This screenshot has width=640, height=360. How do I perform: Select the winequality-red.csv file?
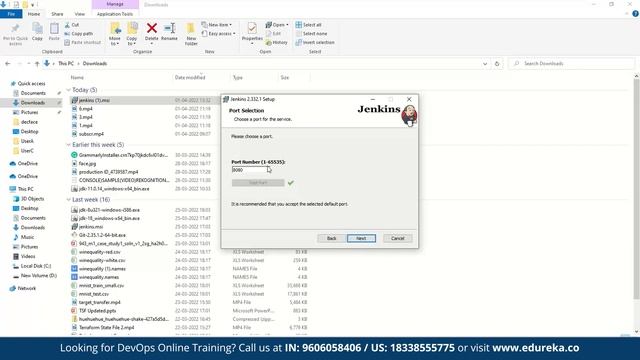click(100, 252)
